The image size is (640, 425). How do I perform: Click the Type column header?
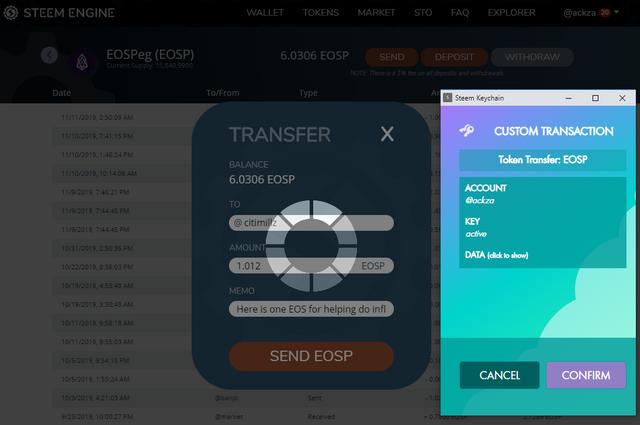(308, 93)
